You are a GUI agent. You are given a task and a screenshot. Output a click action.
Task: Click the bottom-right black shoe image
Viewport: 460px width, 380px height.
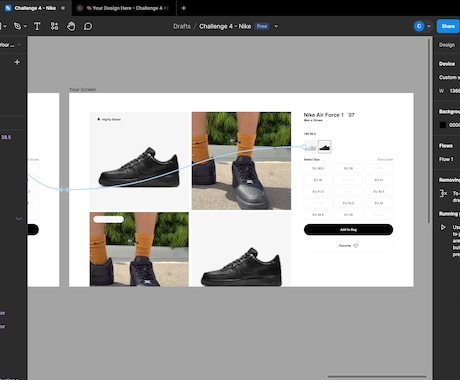point(241,249)
